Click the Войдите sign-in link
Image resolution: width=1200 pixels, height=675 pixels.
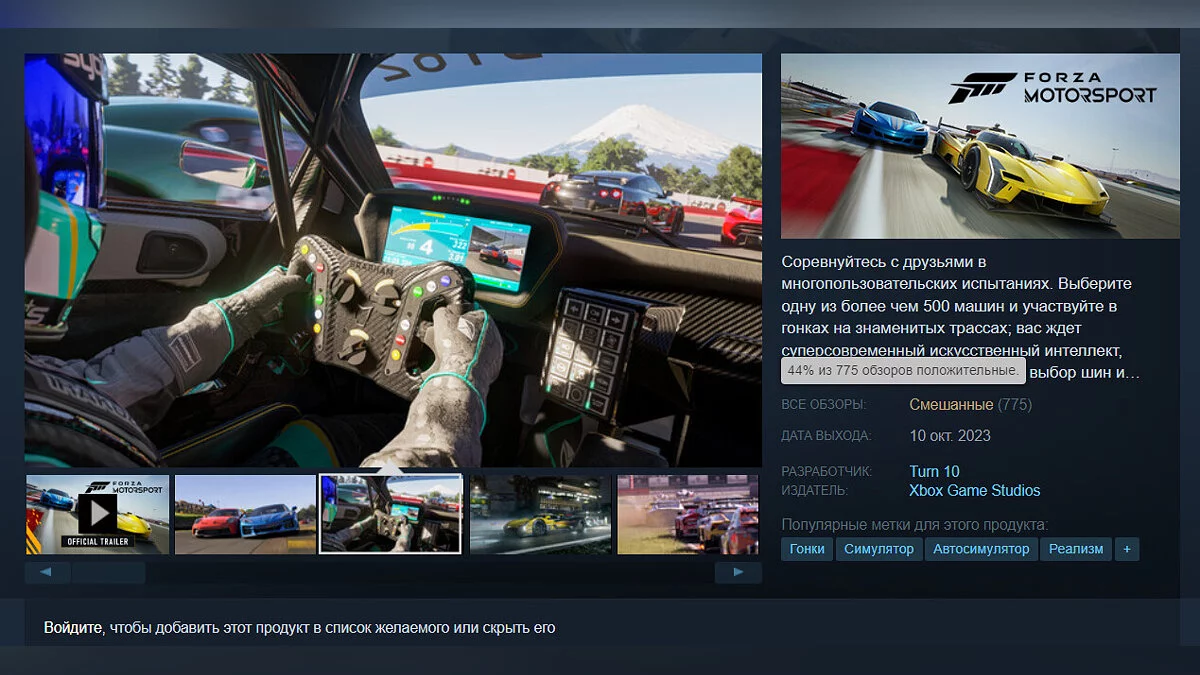tap(73, 628)
